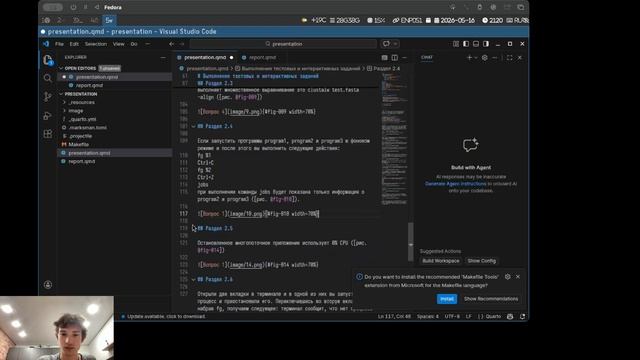
Task: Select the CHAT panel tab
Action: coord(427,58)
